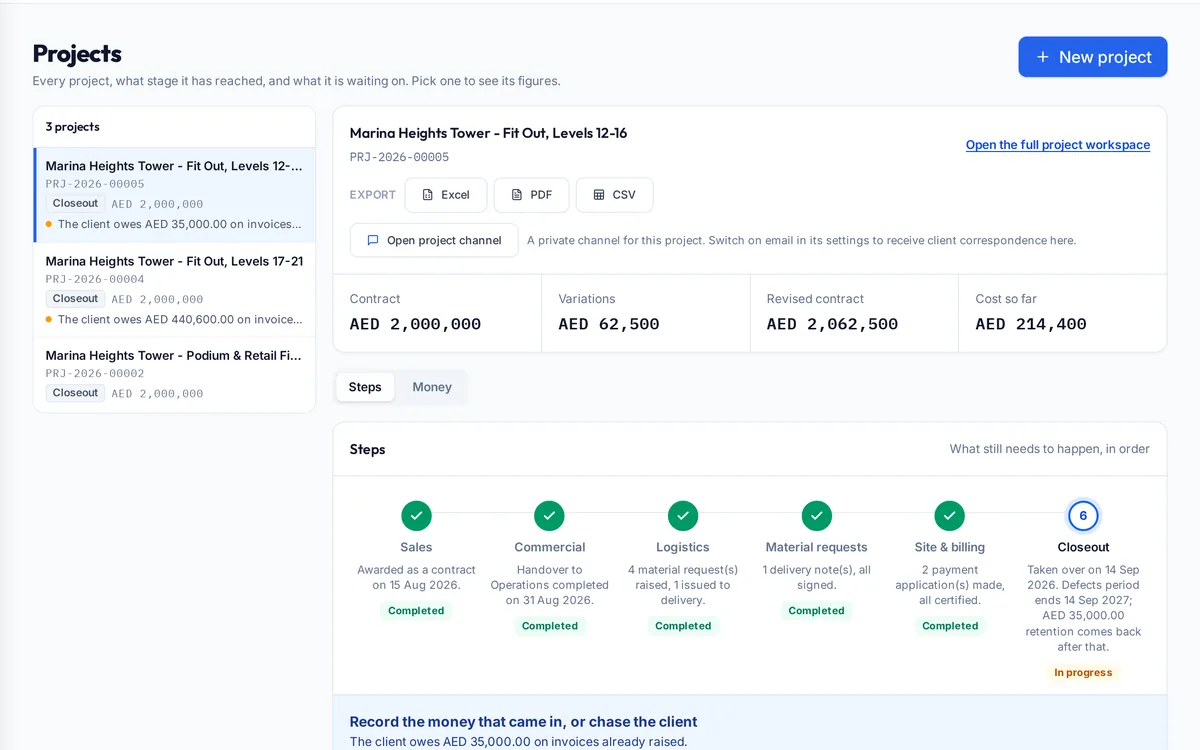The width and height of the screenshot is (1200, 750).
Task: Click the orange dot beside AED 35,000.00 notice
Action: click(49, 224)
